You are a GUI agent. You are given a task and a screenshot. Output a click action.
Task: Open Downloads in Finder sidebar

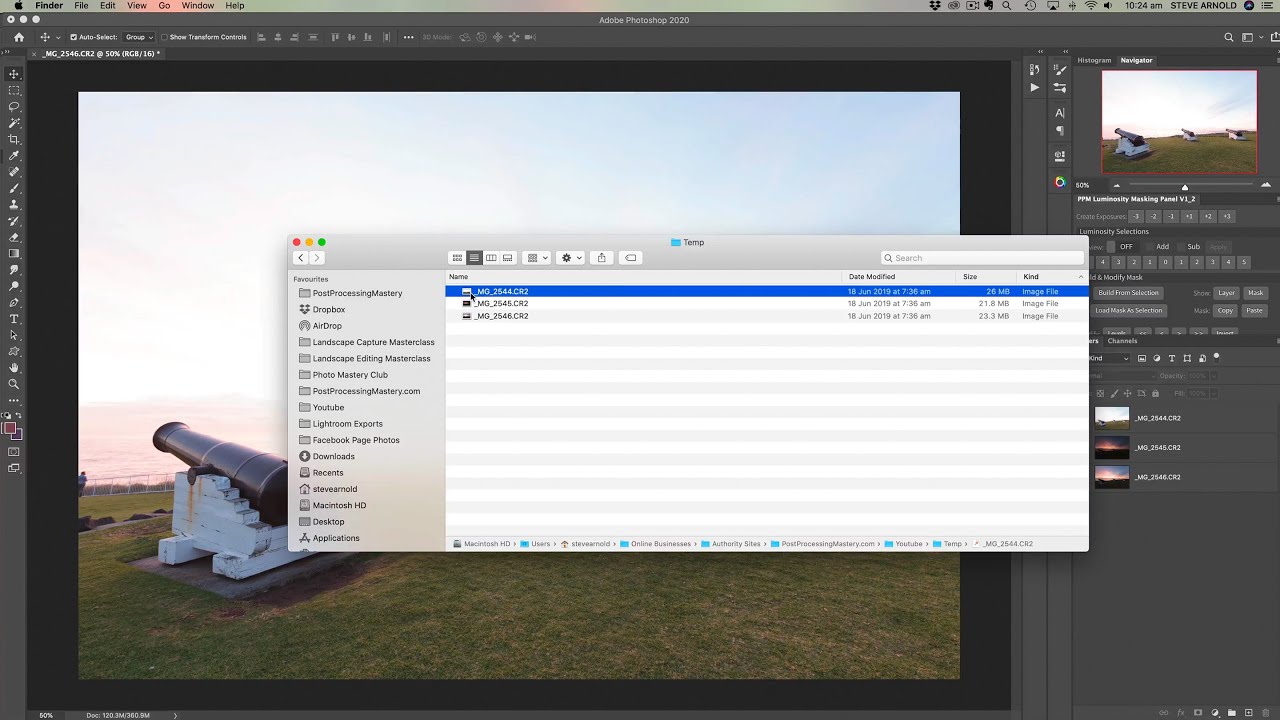(333, 456)
